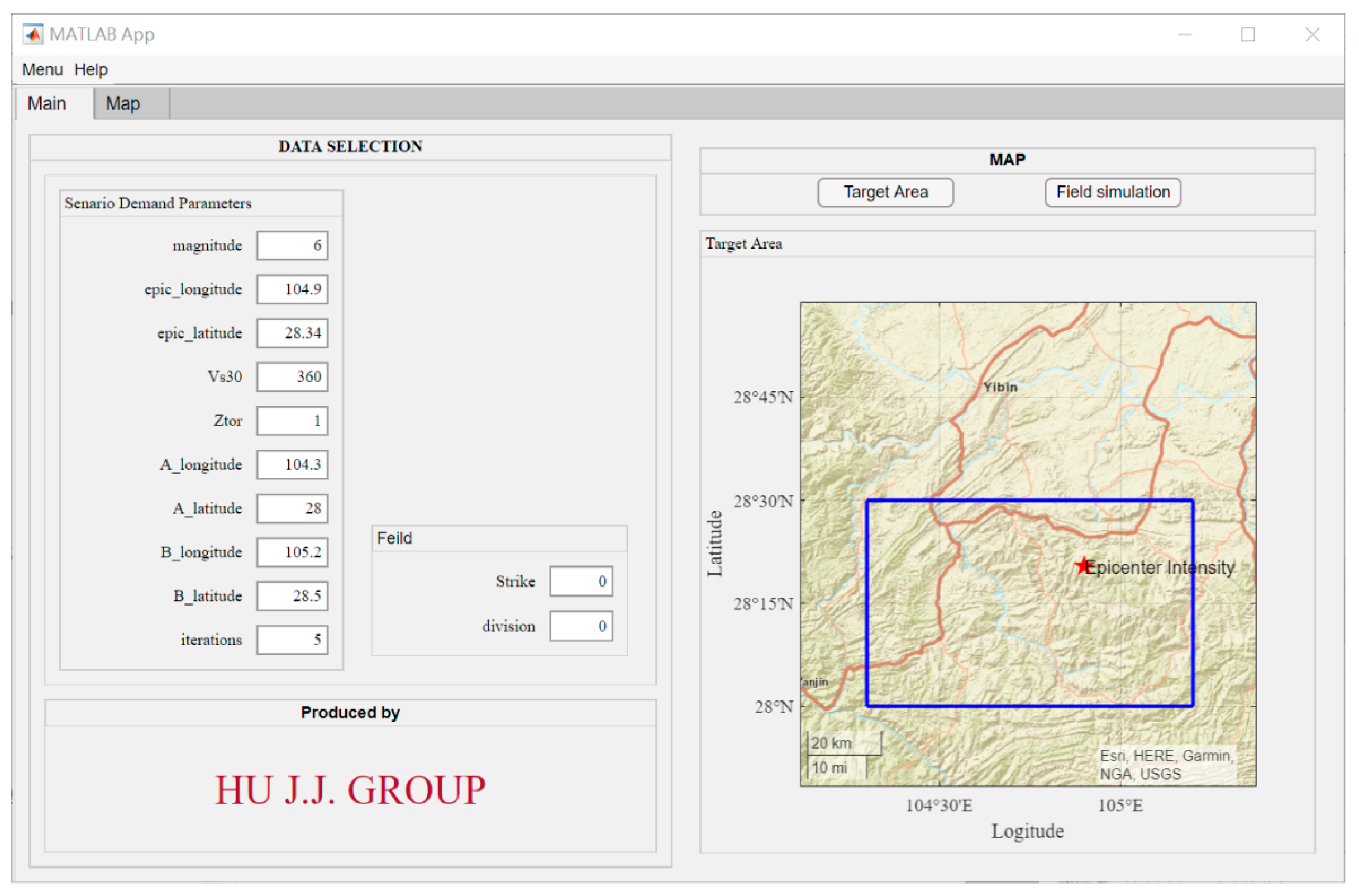Click the Strike input field
The height and width of the screenshot is (896, 1359).
click(x=581, y=582)
